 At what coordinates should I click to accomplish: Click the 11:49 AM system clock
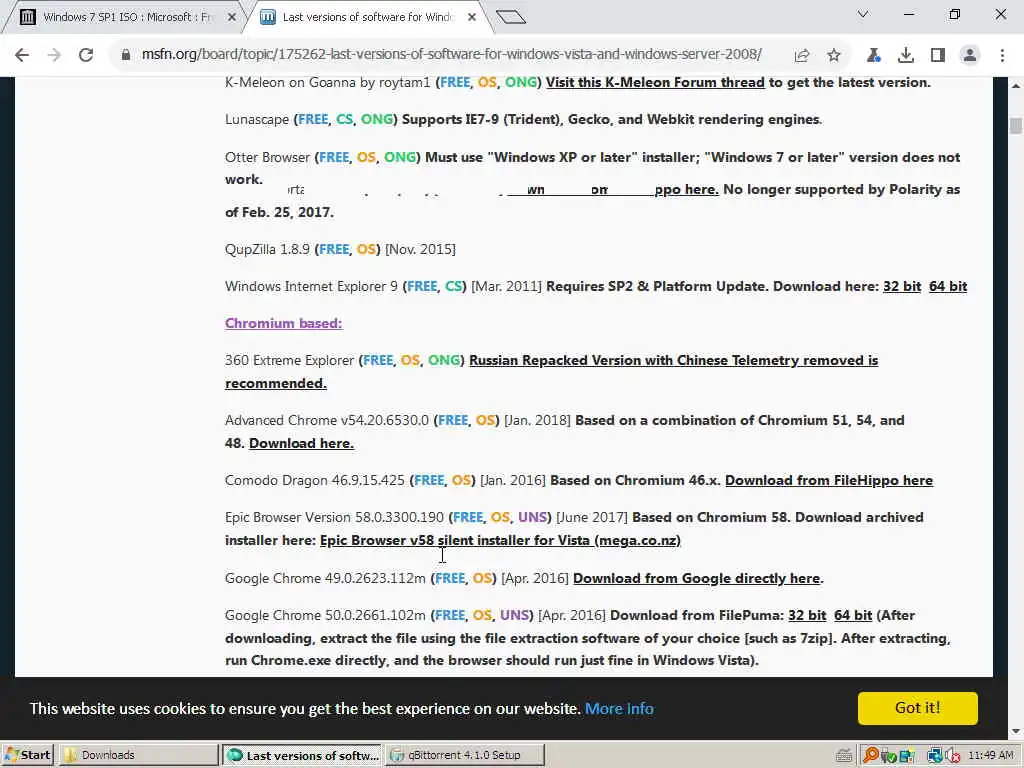991,756
